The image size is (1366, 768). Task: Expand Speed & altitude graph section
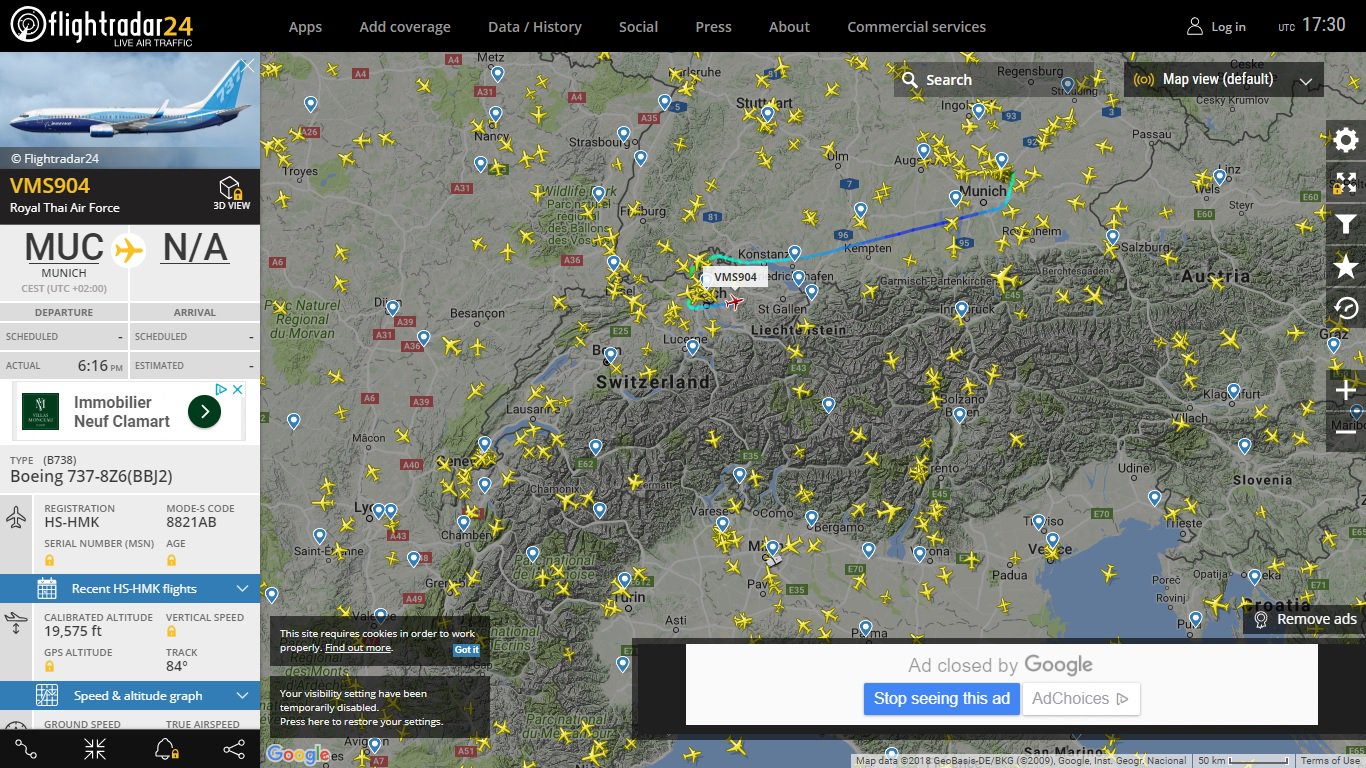130,696
